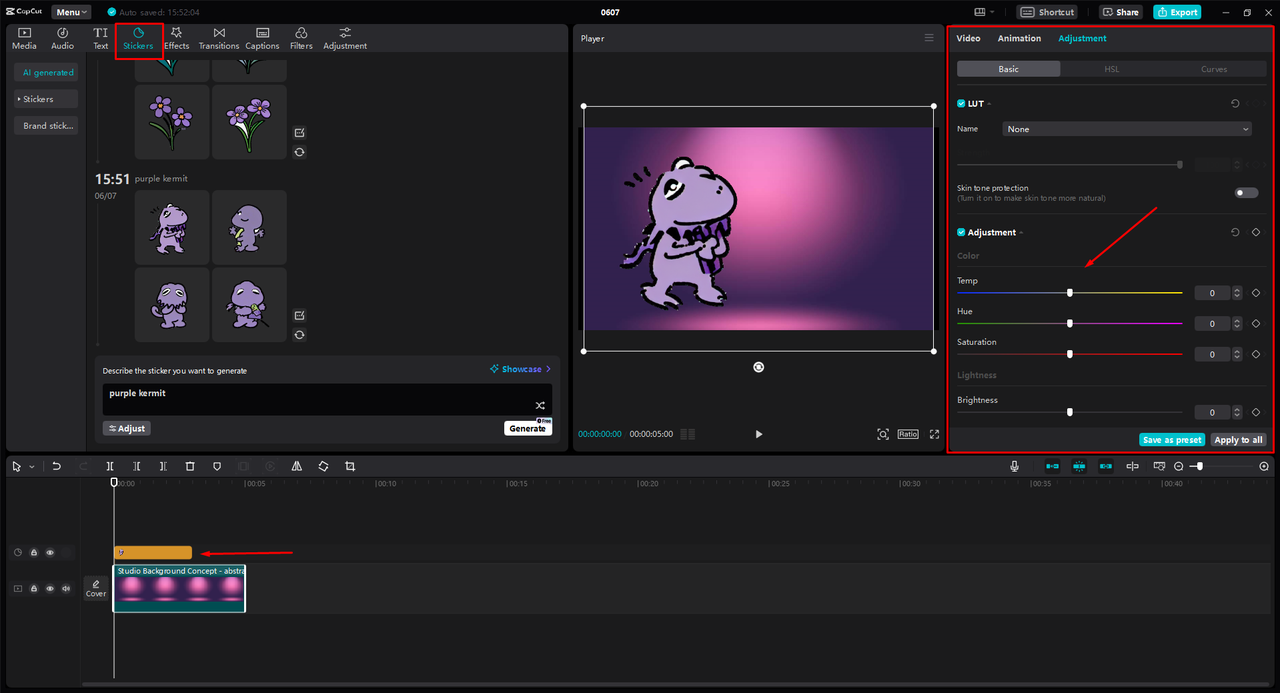Screen dimensions: 1280x693
Task: Hide the sticker track using the eye icon
Action: 50,553
